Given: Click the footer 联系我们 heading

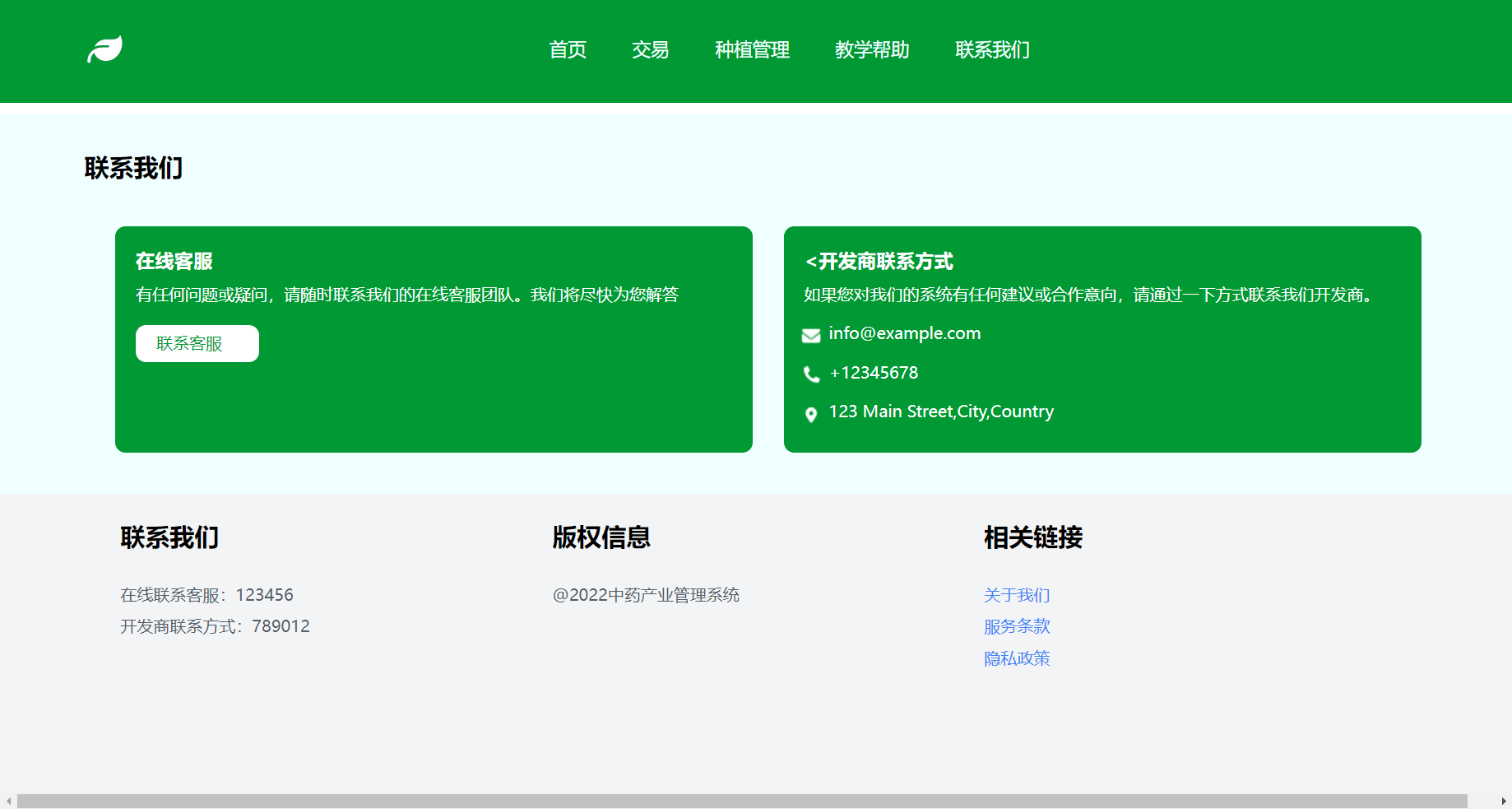Looking at the screenshot, I should 169,537.
